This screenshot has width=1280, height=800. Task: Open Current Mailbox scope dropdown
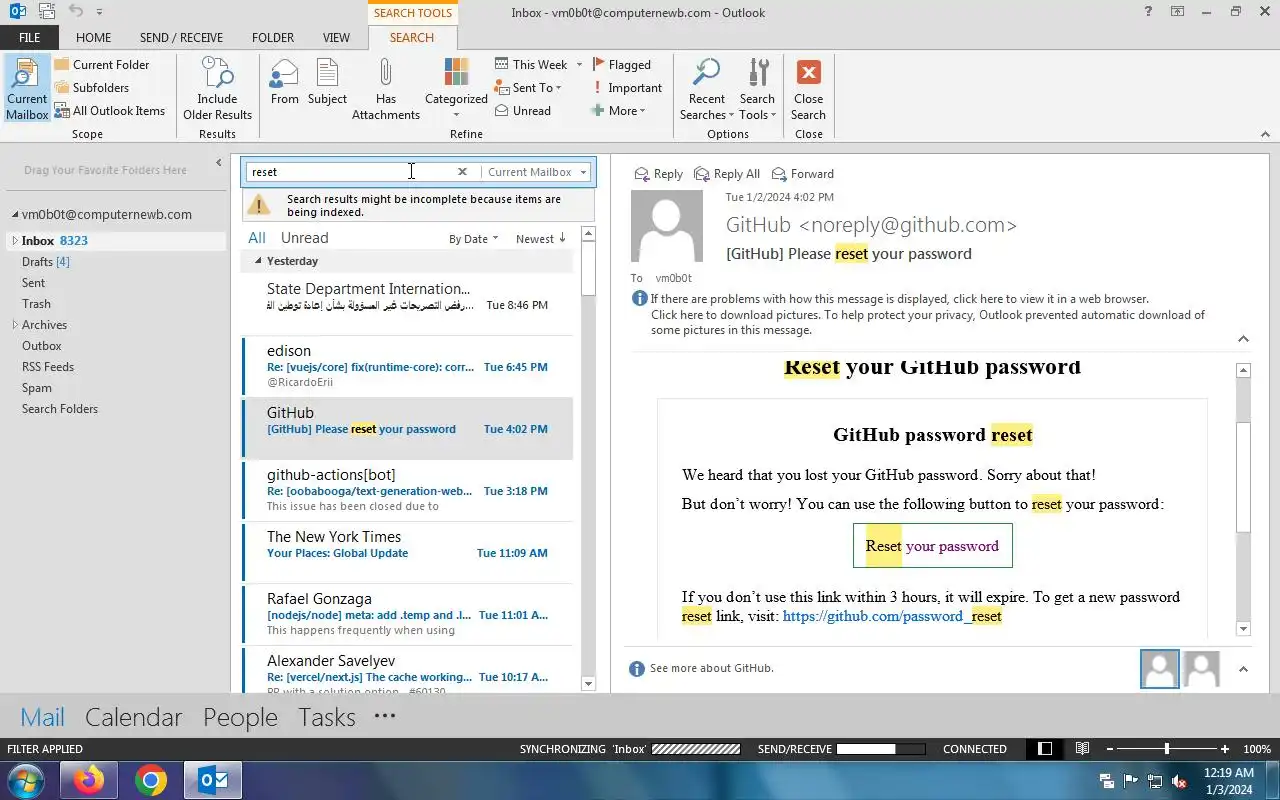pos(536,172)
